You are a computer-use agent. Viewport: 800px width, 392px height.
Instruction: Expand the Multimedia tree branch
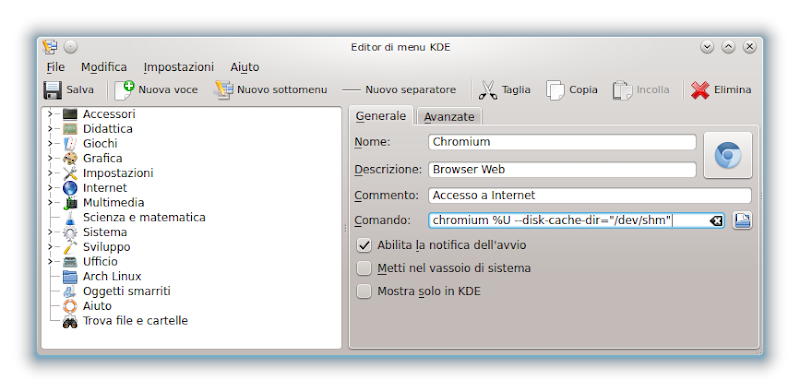point(50,203)
